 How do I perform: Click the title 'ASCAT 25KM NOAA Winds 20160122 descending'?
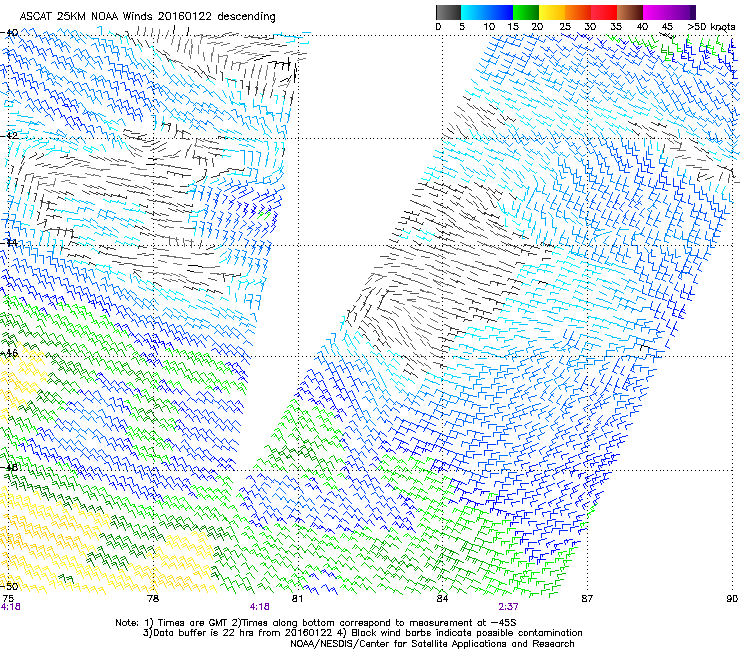point(147,17)
